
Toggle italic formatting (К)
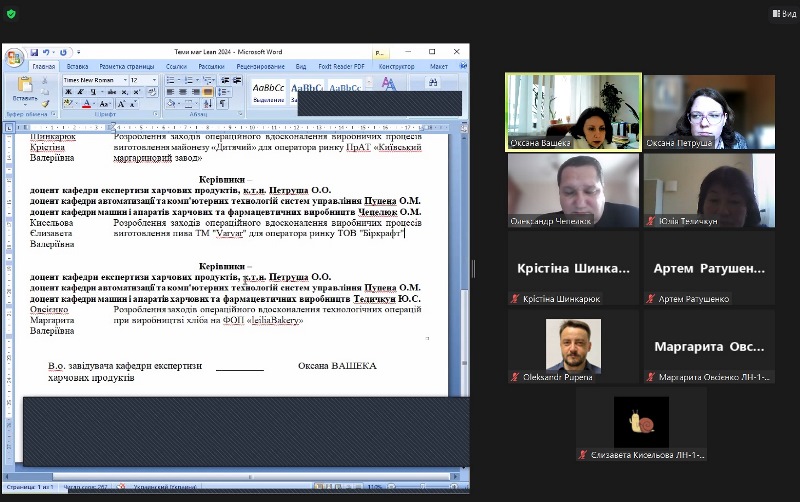(x=81, y=92)
